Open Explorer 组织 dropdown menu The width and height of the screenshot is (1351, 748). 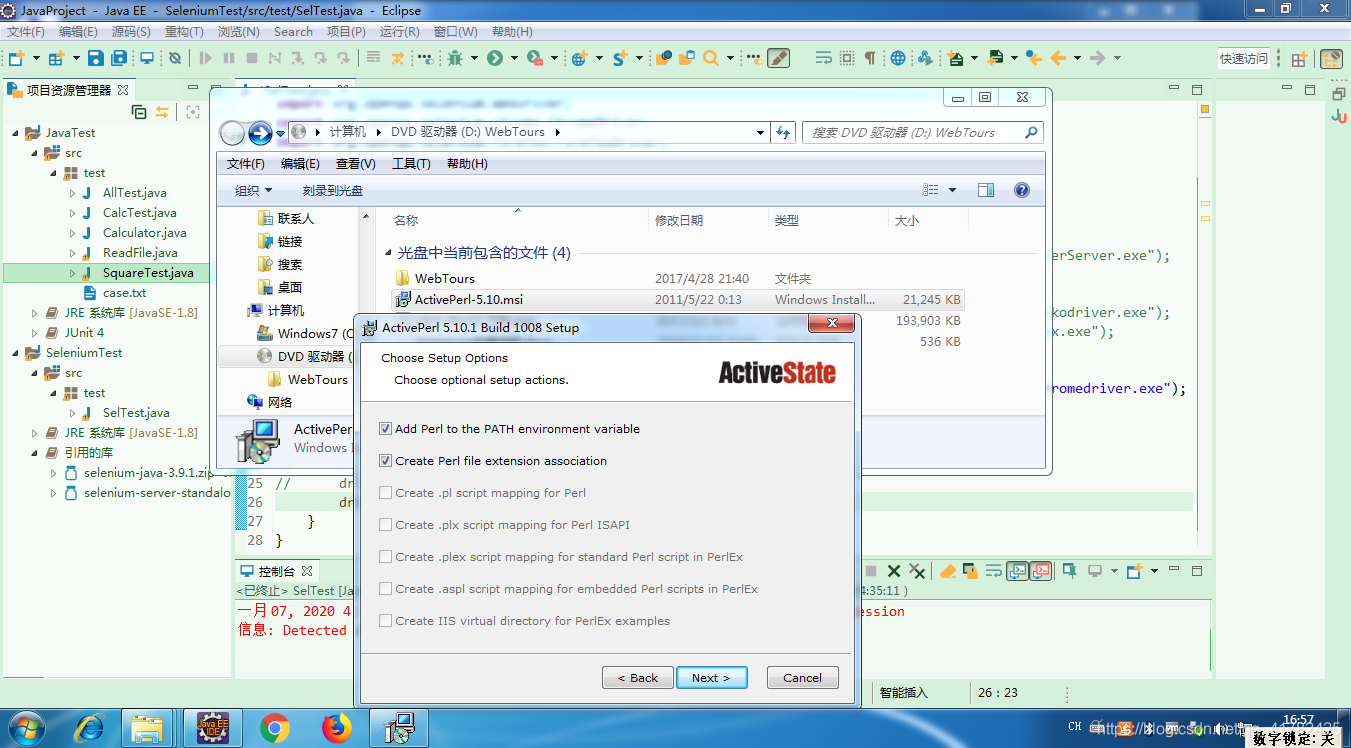click(253, 190)
